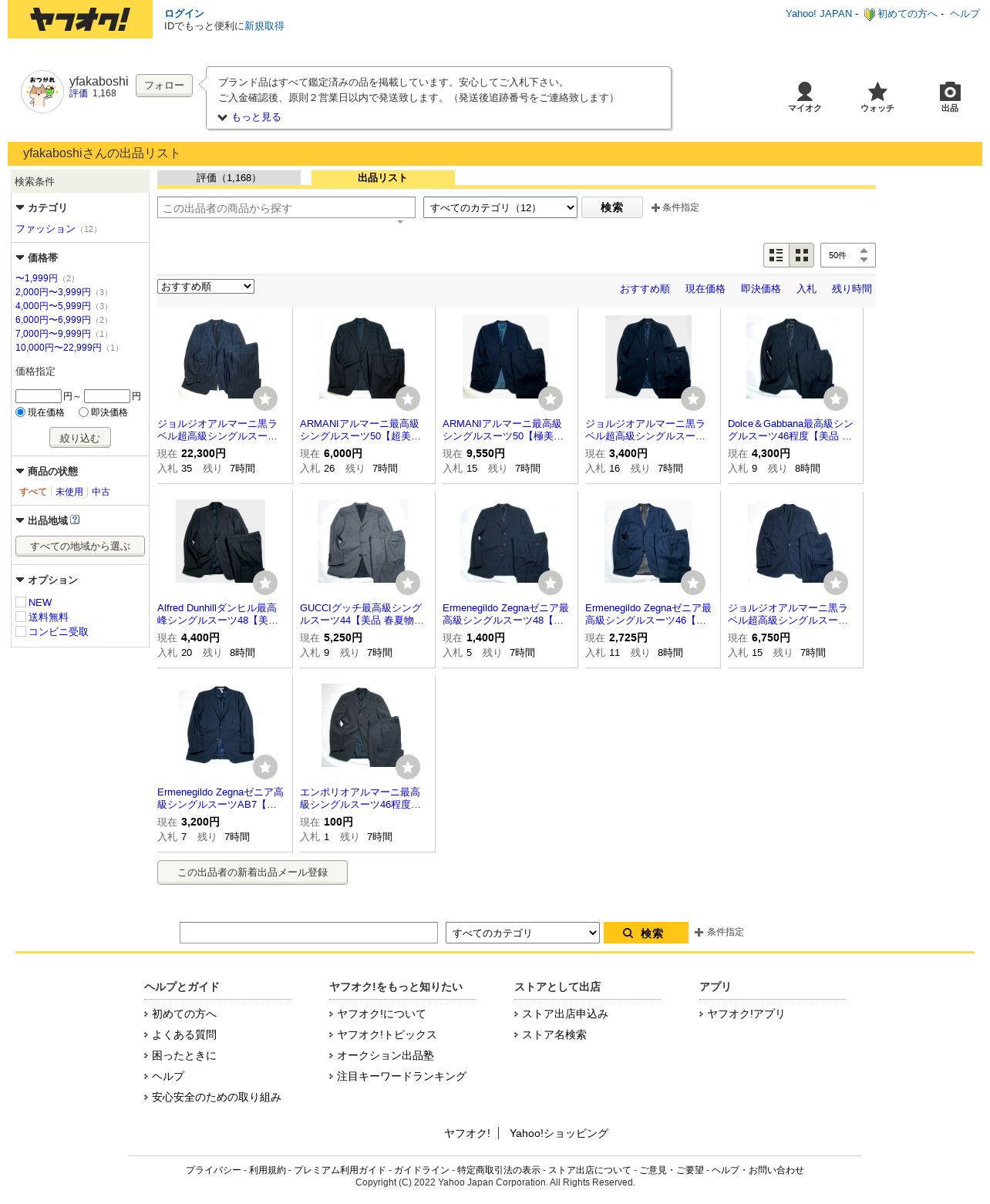Collapse the 価格帯 section

click(x=37, y=258)
